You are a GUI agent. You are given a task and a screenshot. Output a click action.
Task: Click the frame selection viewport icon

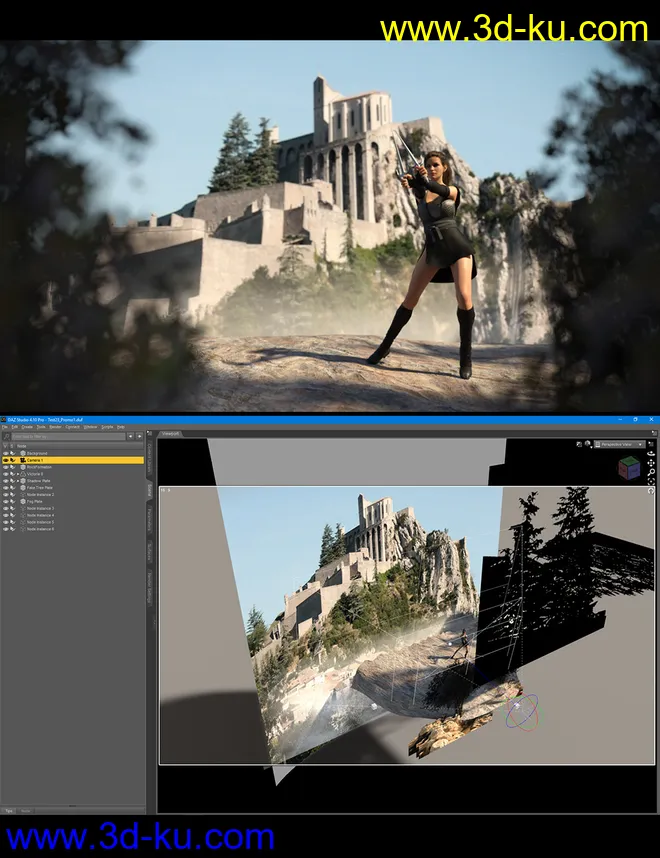(651, 482)
